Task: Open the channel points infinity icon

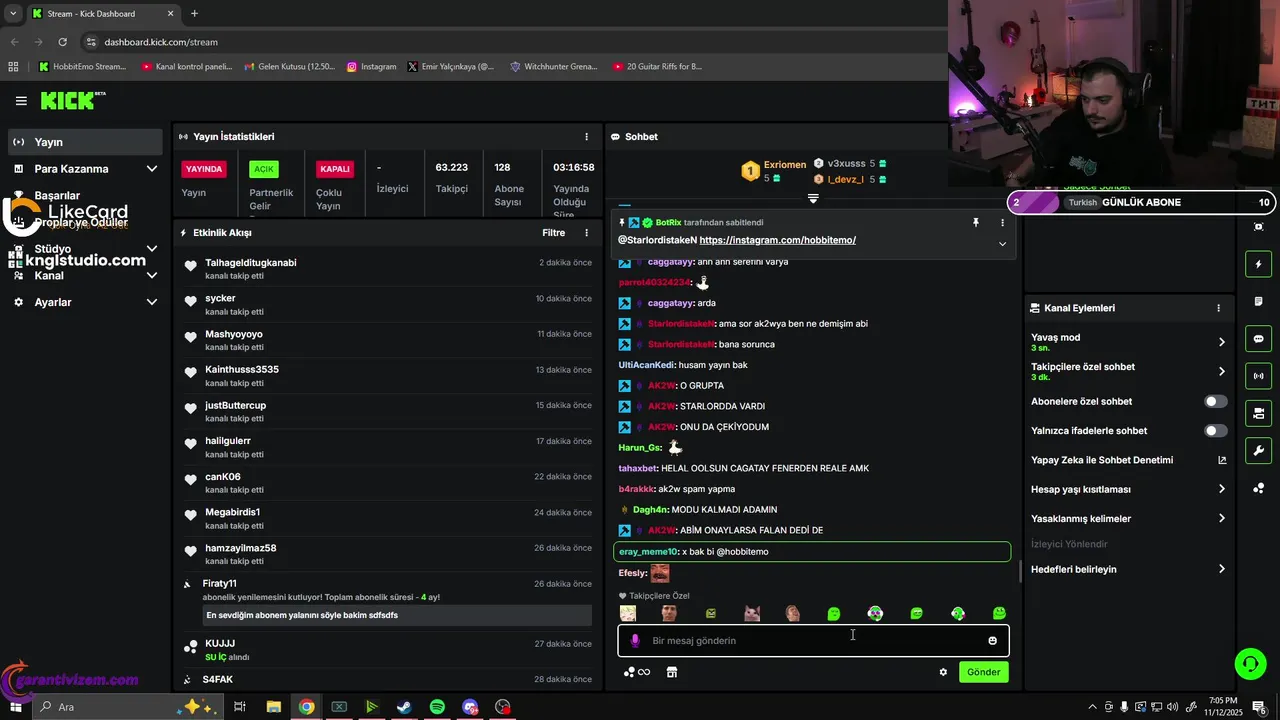Action: point(637,672)
